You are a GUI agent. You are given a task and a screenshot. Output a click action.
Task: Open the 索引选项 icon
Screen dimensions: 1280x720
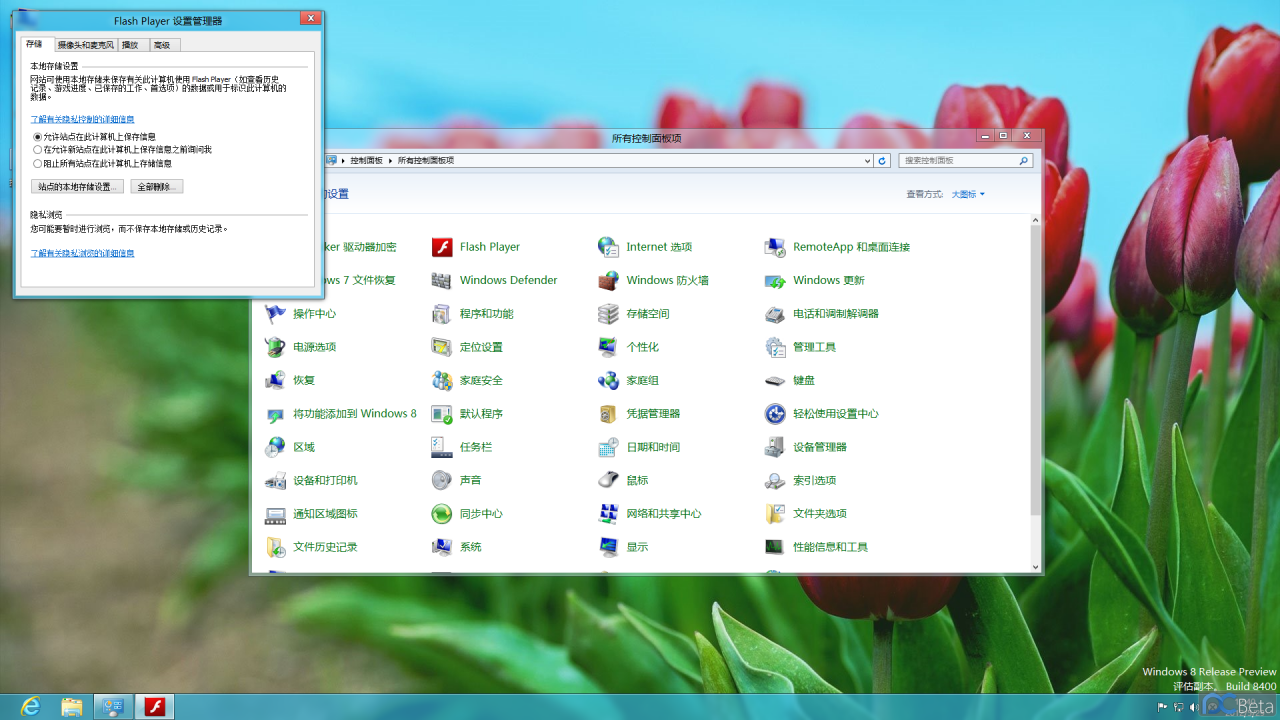point(775,480)
